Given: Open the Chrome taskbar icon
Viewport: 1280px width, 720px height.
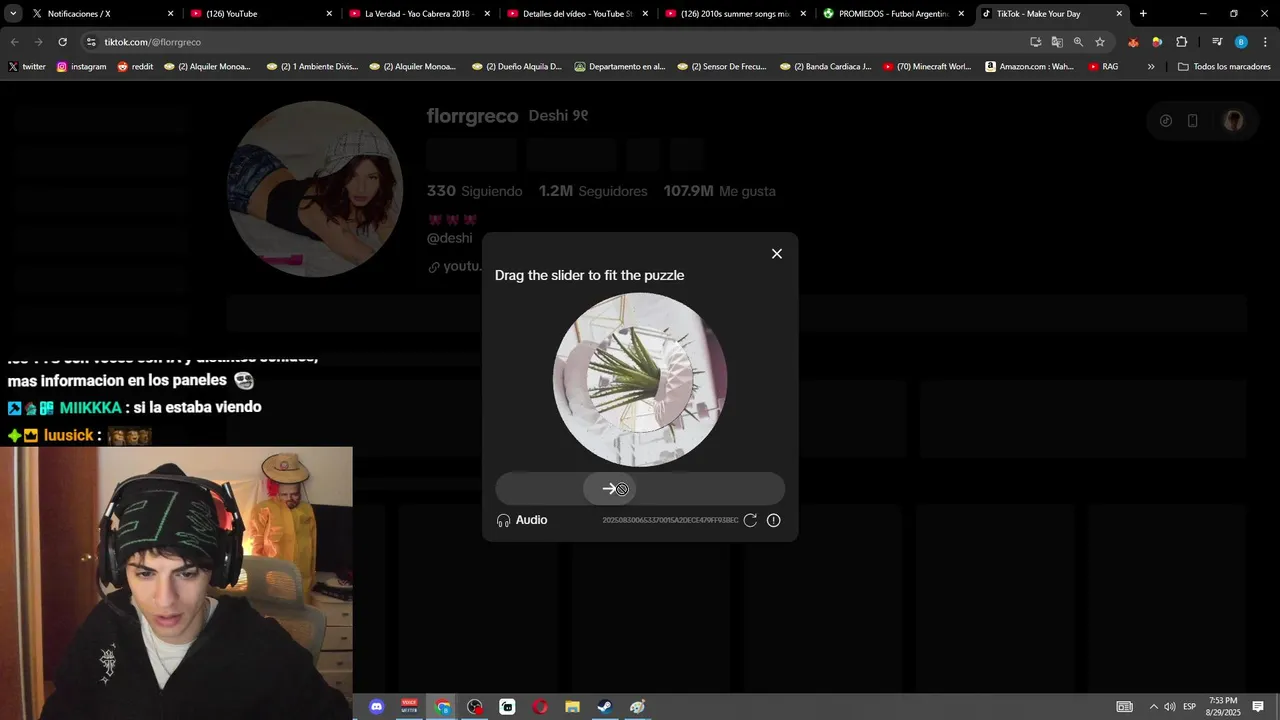Looking at the screenshot, I should [443, 707].
